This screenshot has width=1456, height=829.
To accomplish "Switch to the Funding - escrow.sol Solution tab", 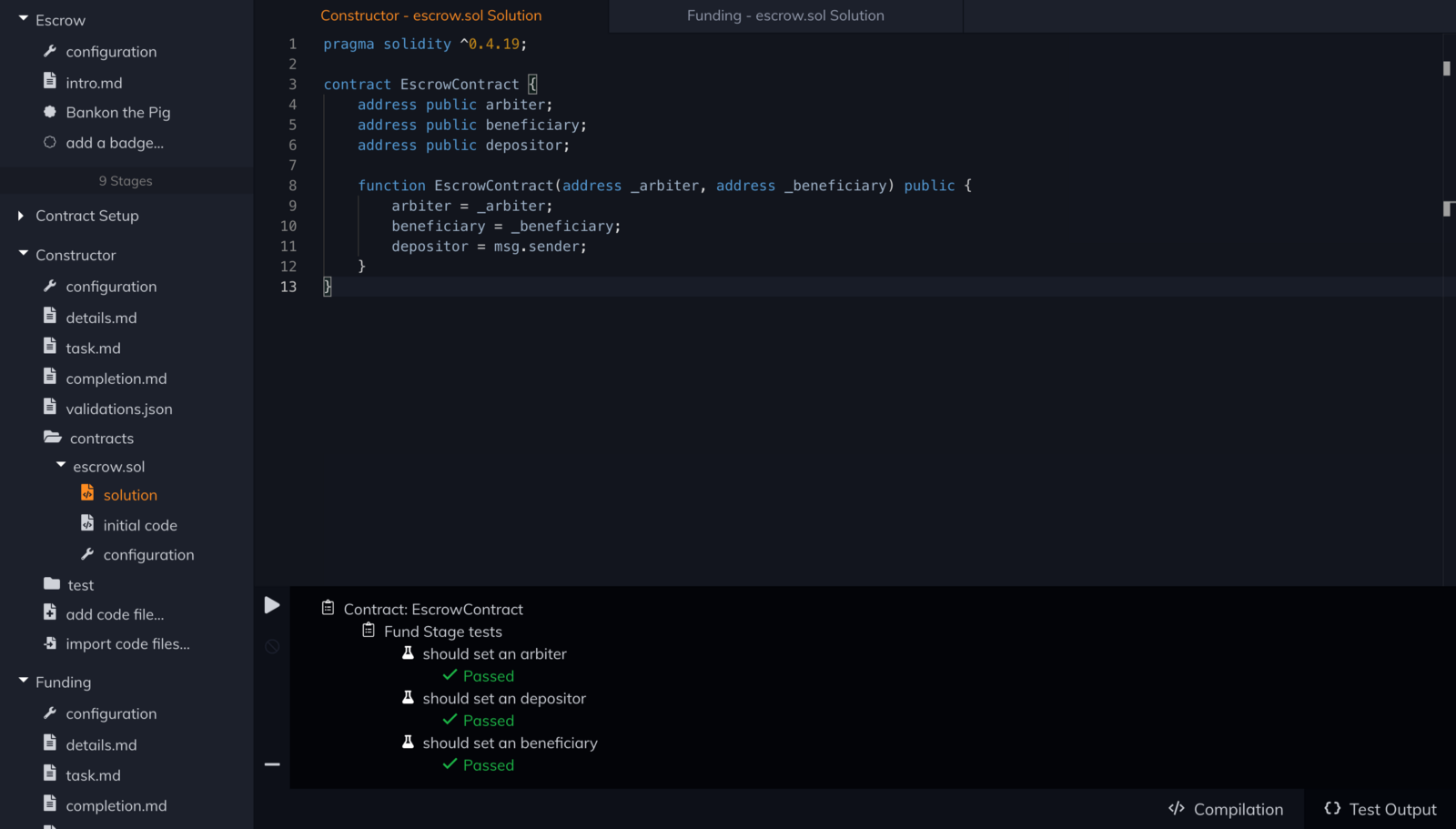I will tap(785, 15).
